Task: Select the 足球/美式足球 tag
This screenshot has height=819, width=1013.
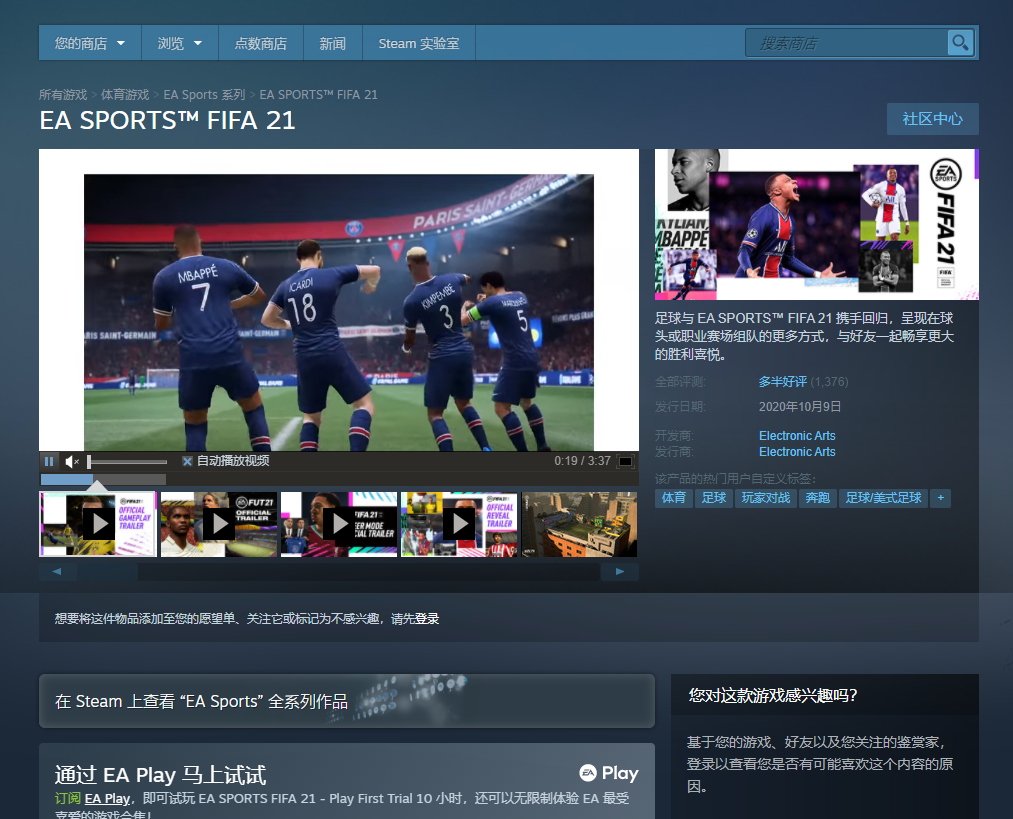Action: (883, 498)
